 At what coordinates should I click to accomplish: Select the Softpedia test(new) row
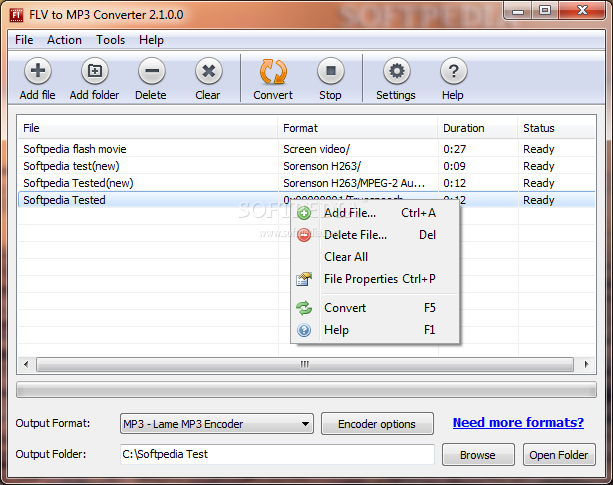[x=306, y=166]
